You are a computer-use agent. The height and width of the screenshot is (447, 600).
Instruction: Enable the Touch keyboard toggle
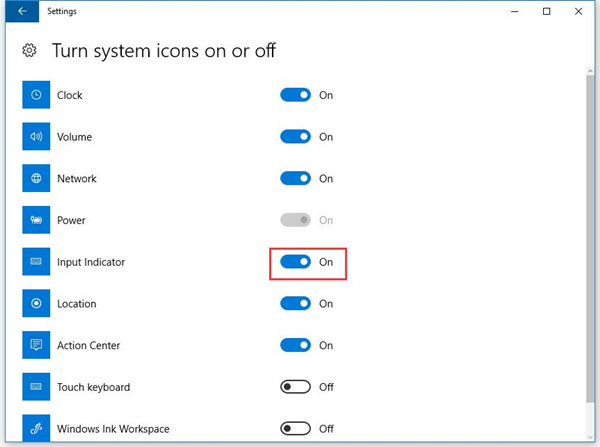pos(295,387)
